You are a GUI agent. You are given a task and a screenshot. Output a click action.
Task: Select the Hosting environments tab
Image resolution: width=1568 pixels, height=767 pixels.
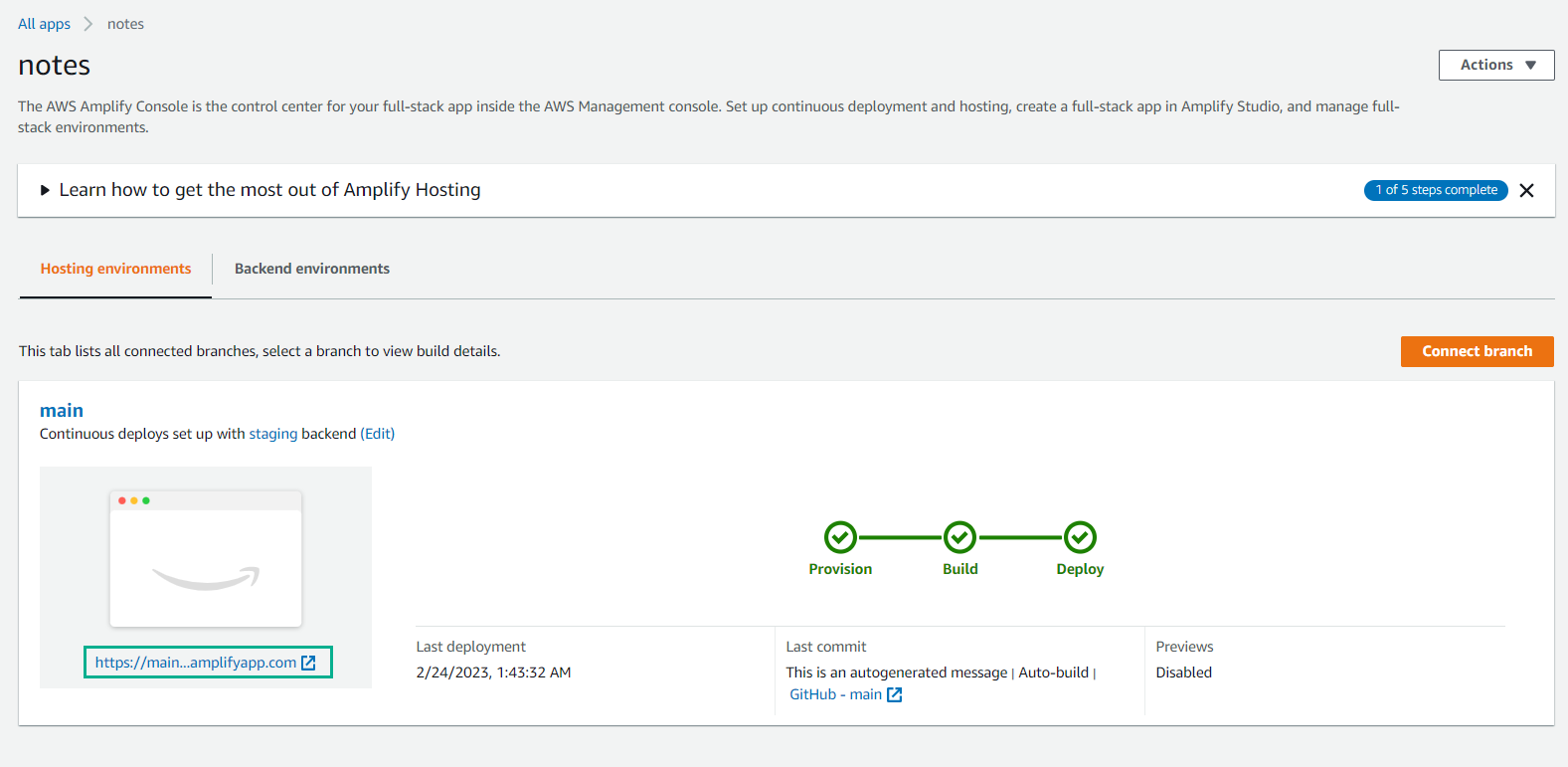(x=115, y=269)
